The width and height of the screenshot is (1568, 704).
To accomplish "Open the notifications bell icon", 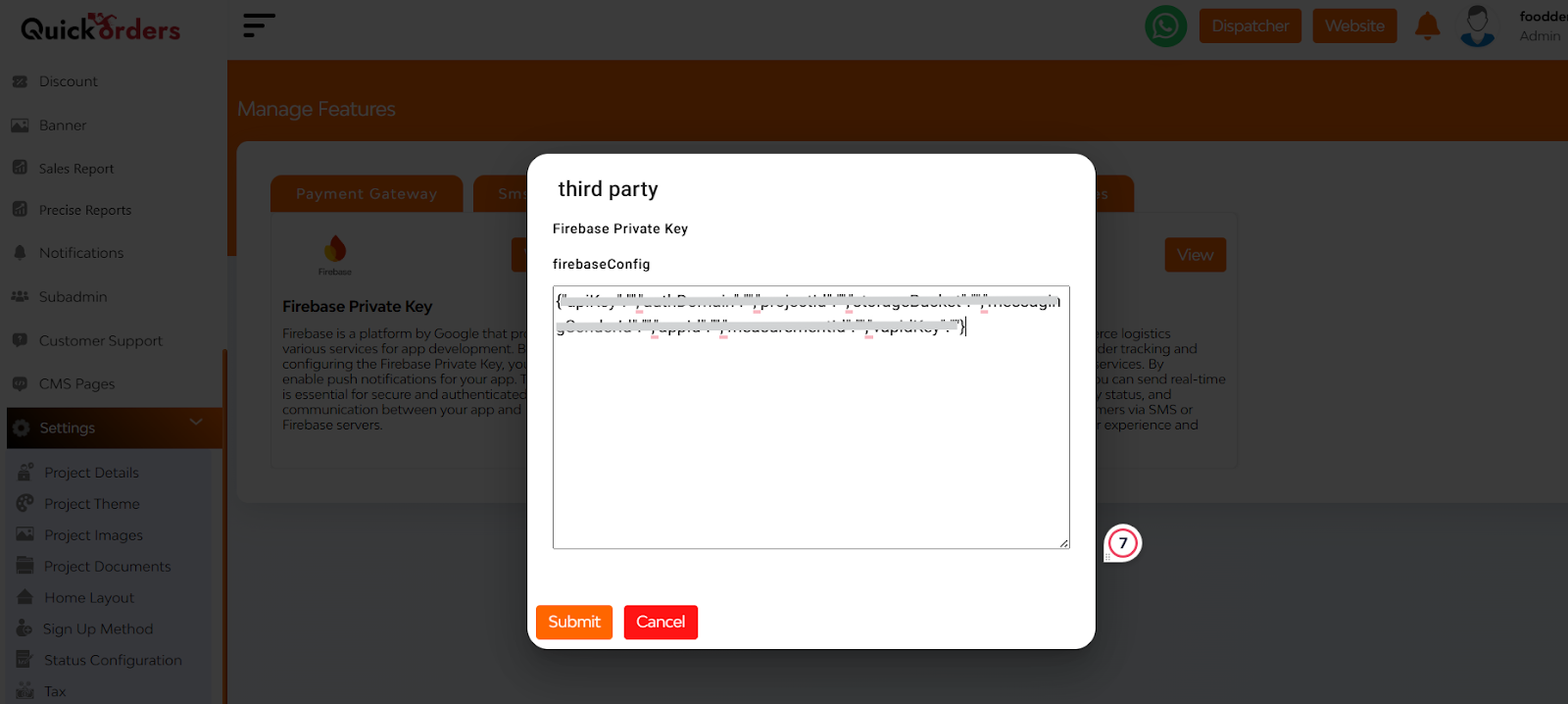I will pos(1428,25).
